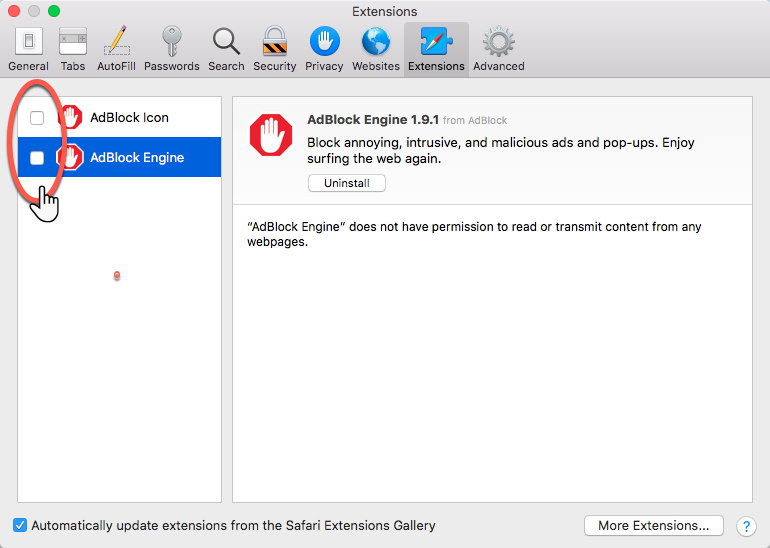Open the Security padlock pane
Image resolution: width=770 pixels, height=548 pixels.
275,49
